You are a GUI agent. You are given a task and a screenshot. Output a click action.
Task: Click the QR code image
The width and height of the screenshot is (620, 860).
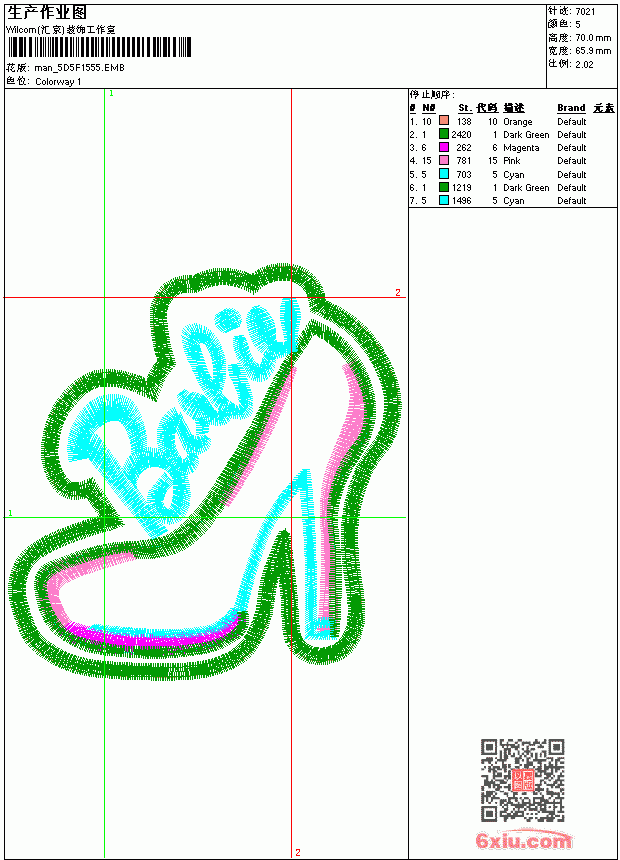click(x=522, y=780)
